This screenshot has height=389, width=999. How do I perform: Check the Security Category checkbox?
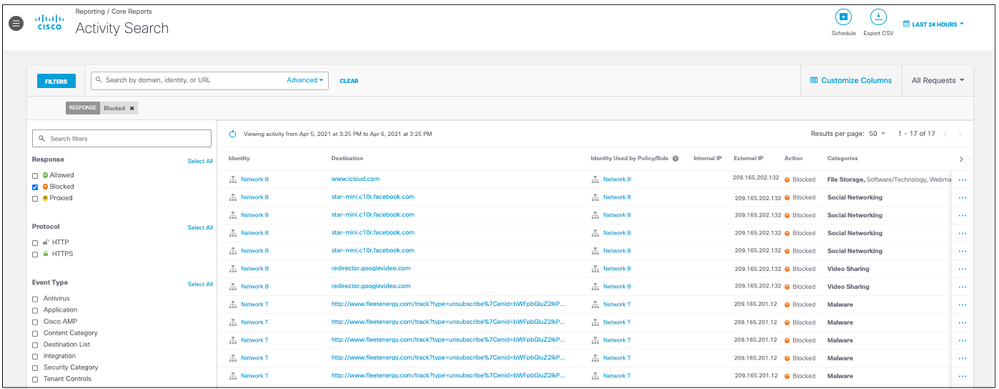coord(35,367)
